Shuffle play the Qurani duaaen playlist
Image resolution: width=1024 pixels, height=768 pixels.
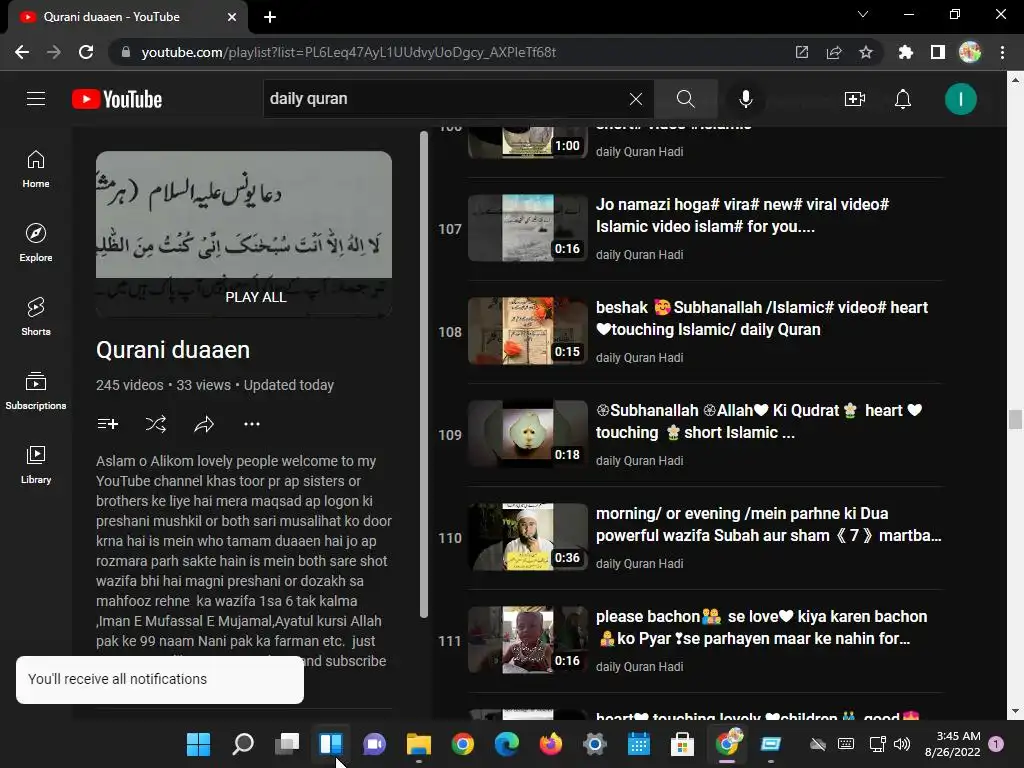coord(156,424)
